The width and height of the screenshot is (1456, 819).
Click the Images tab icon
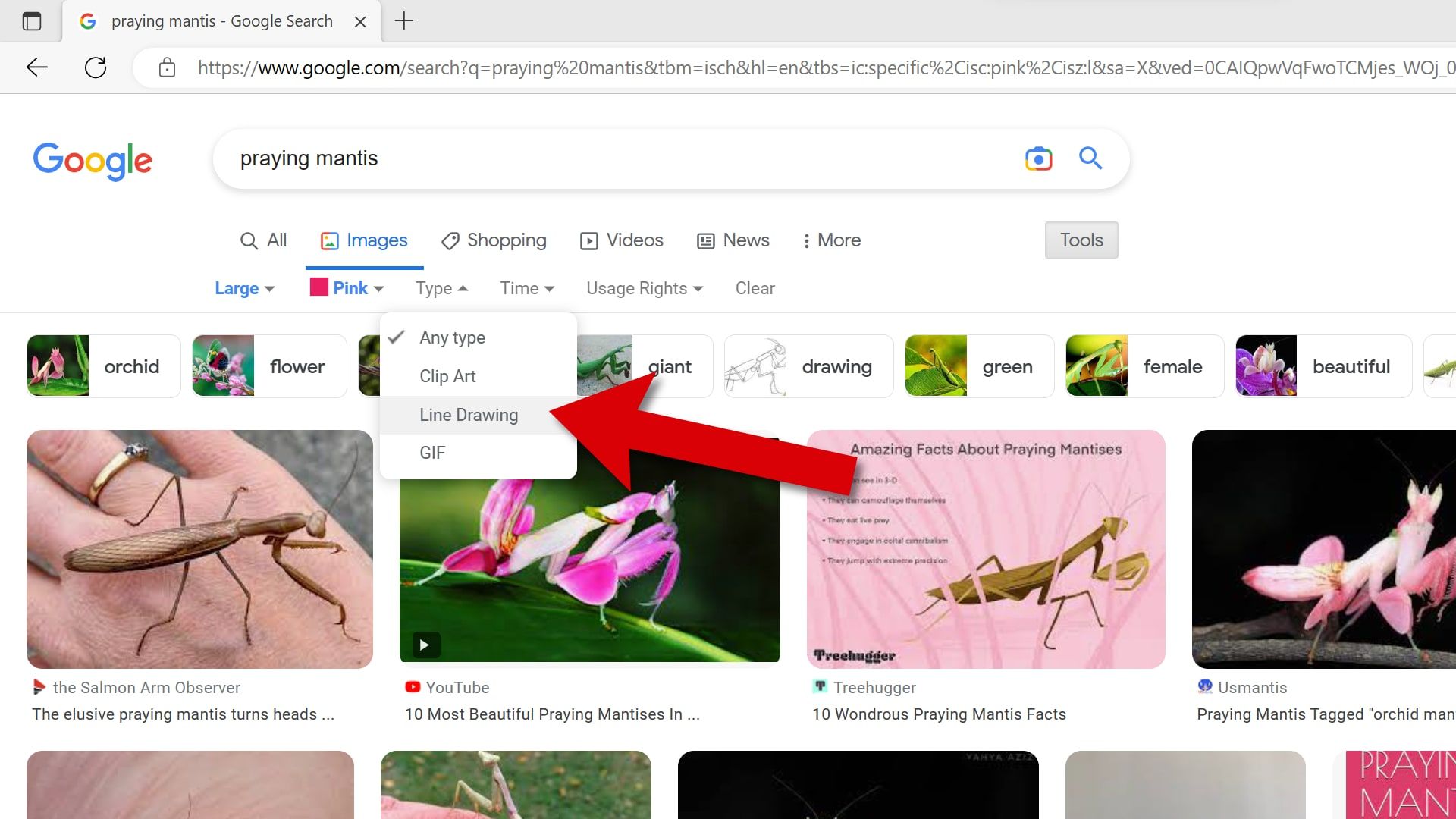coord(329,240)
